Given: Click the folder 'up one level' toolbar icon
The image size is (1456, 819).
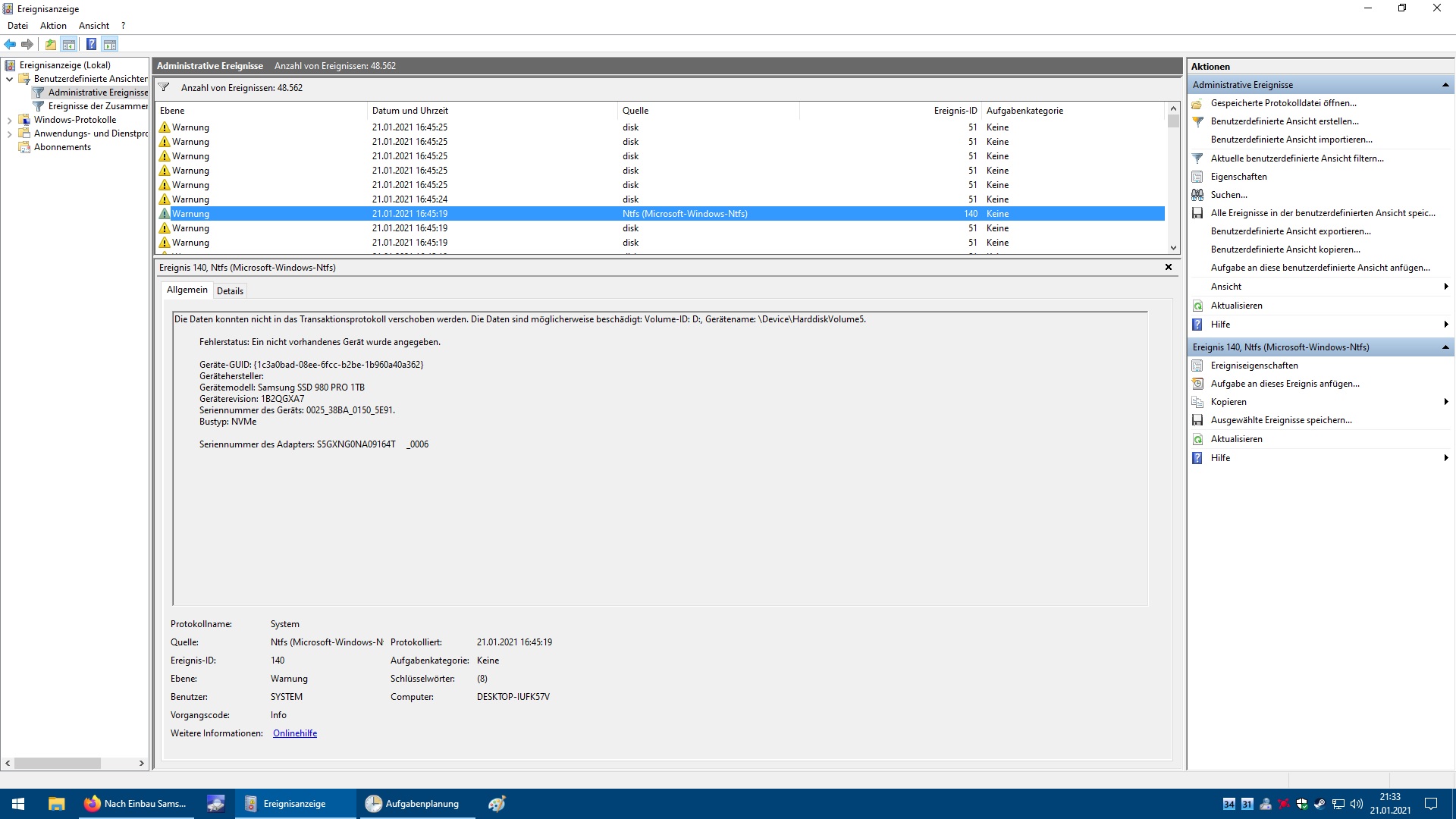Looking at the screenshot, I should (x=50, y=44).
